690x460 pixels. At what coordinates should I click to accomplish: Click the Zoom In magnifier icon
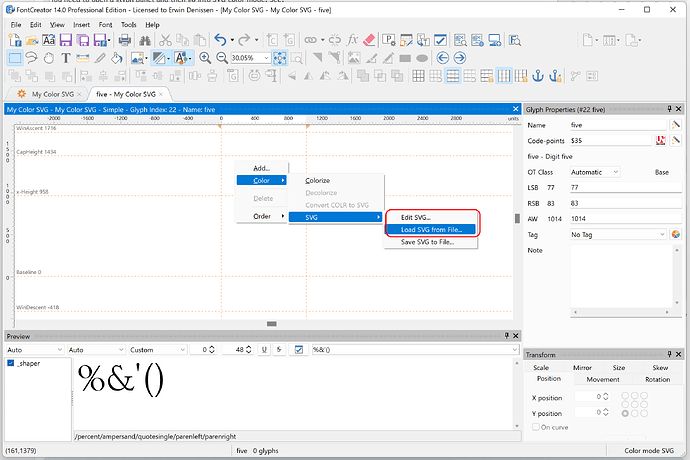205,58
